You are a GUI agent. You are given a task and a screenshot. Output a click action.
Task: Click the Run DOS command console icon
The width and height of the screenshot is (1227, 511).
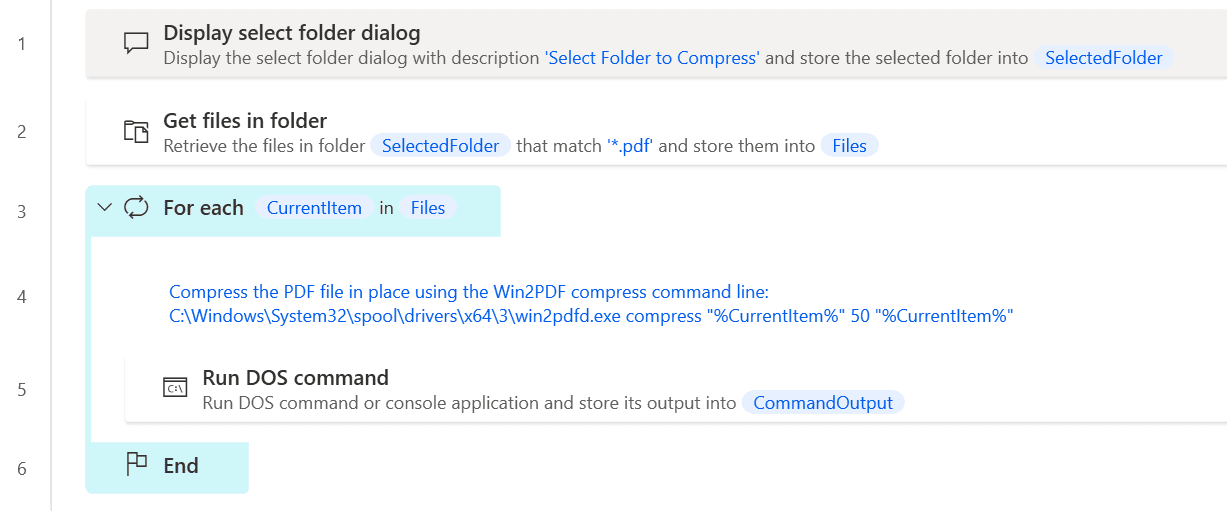point(175,388)
